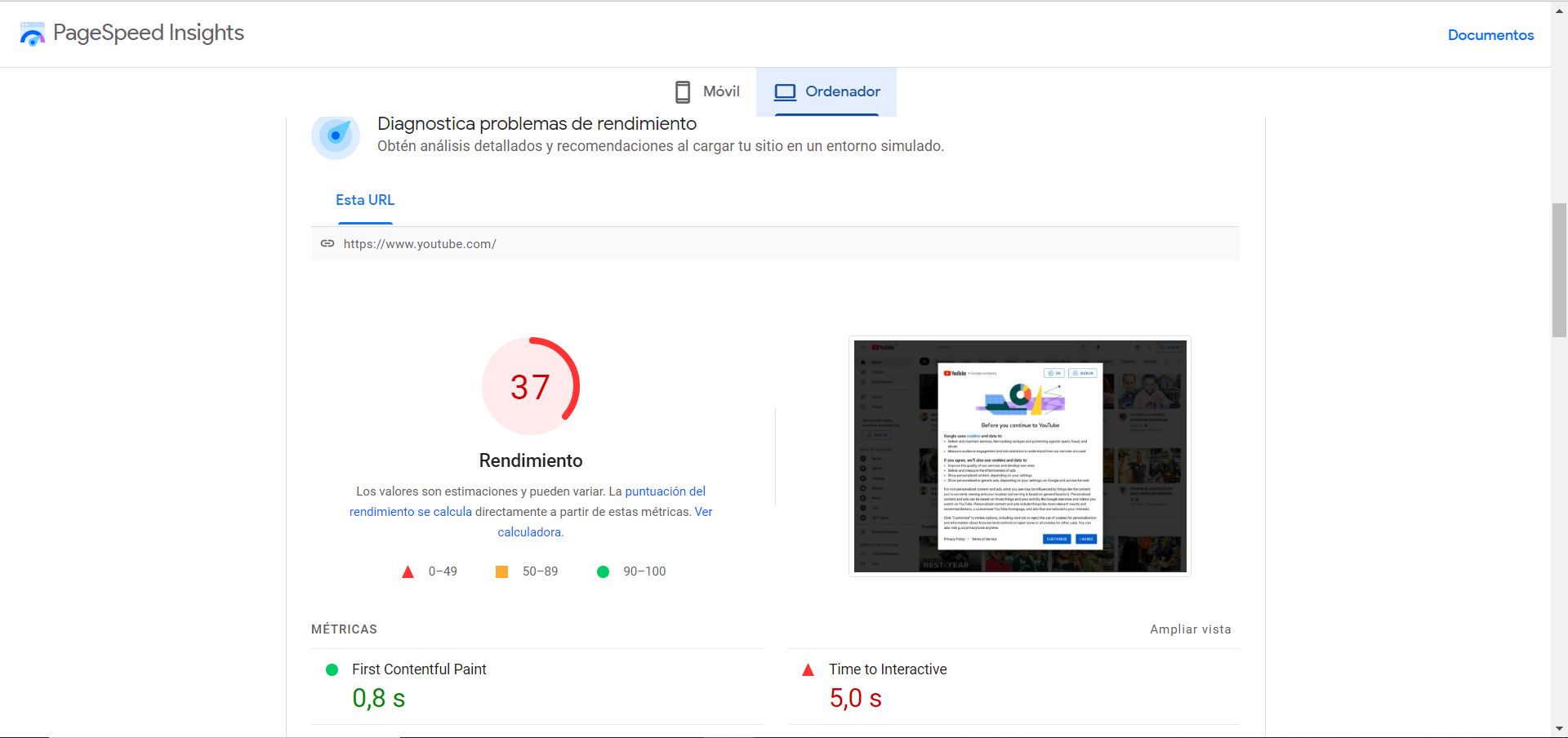Click Ampliar vista to expand metrics

pyautogui.click(x=1191, y=629)
